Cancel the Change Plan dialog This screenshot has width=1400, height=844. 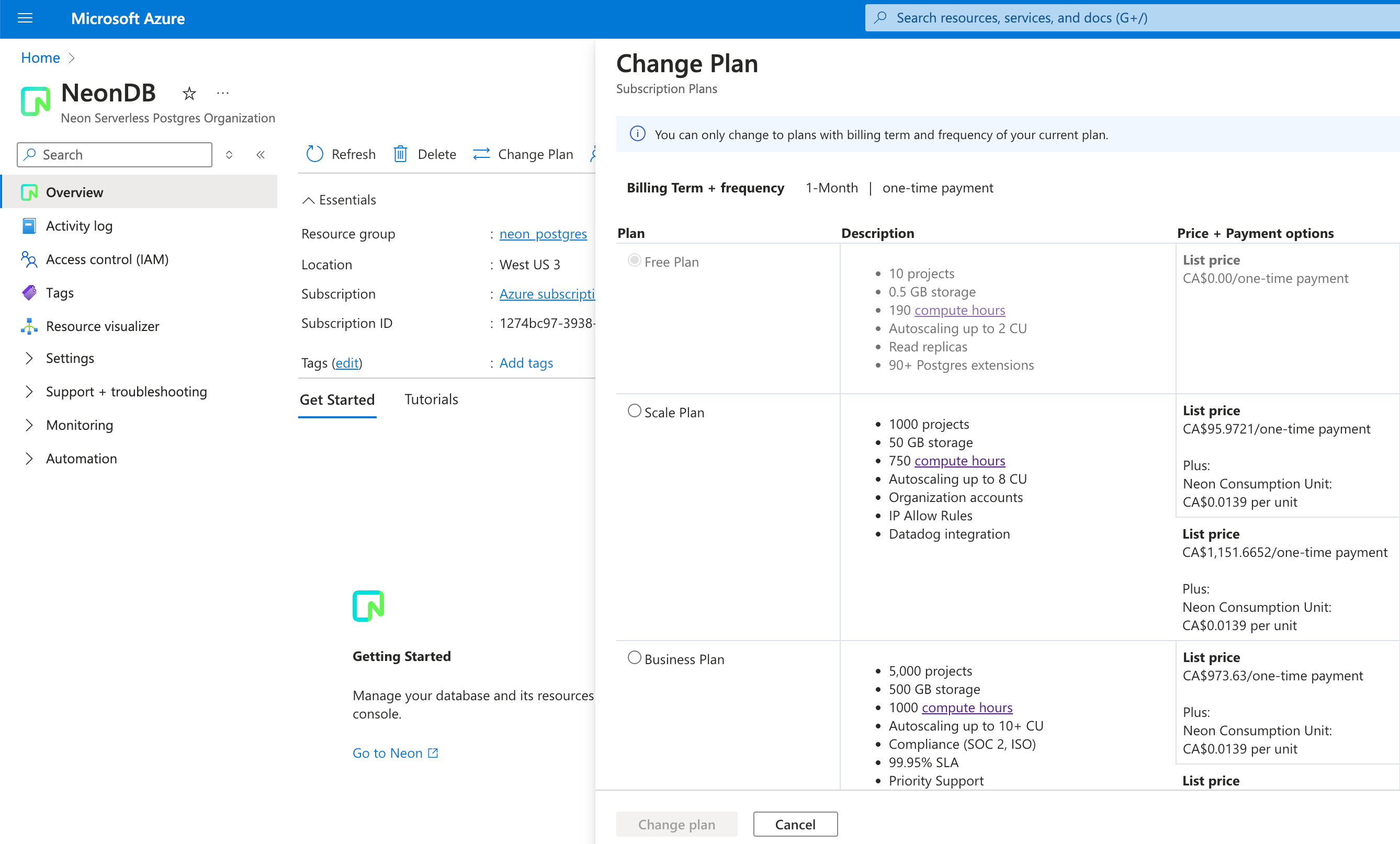(795, 824)
